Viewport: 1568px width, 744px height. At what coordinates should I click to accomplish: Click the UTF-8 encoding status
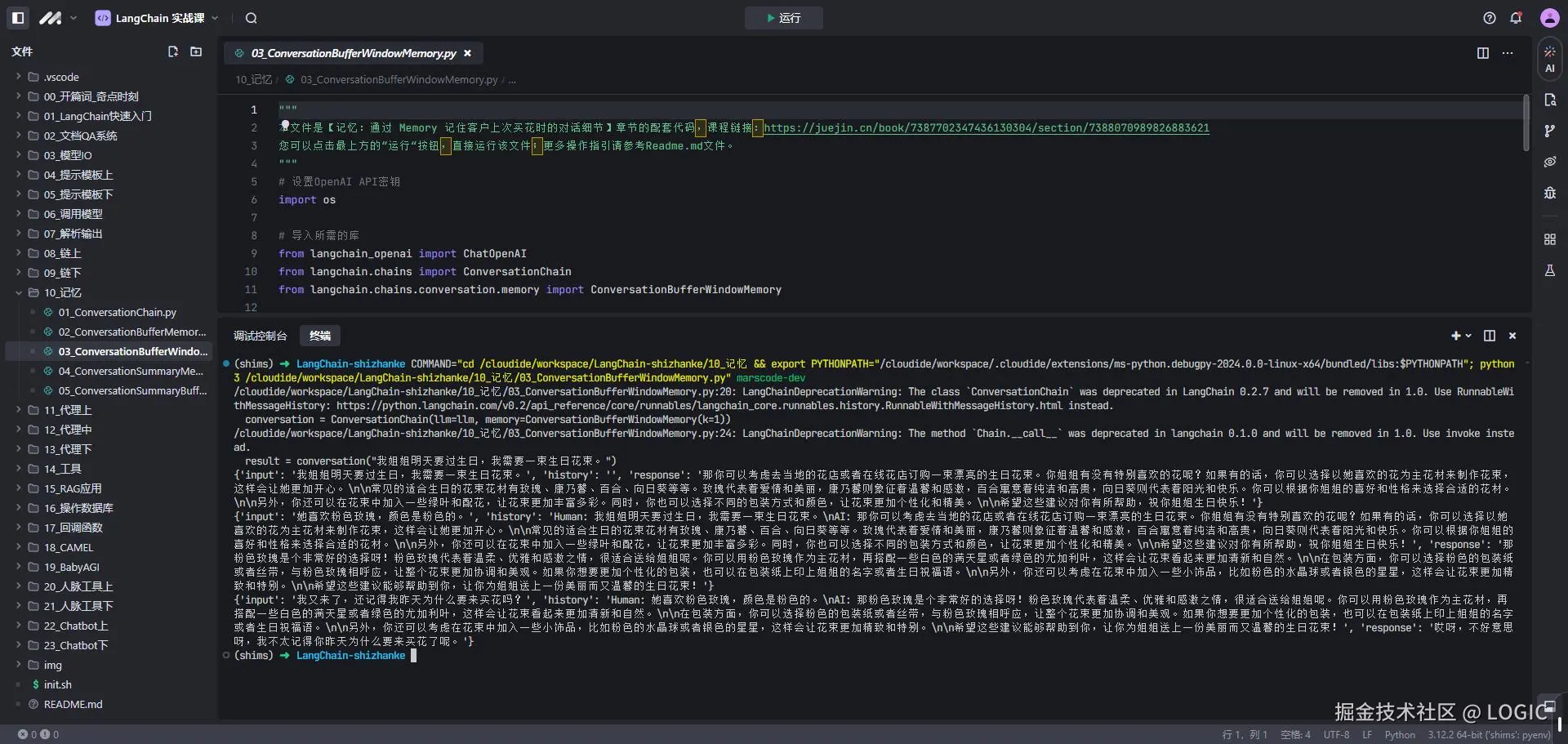[x=1336, y=734]
